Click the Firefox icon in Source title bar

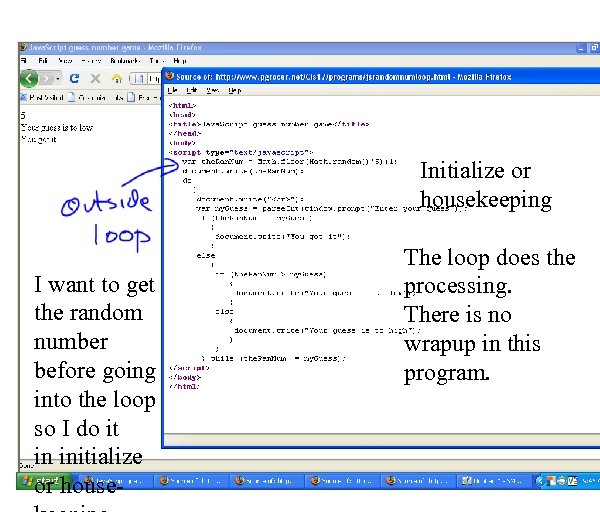pyautogui.click(x=170, y=77)
